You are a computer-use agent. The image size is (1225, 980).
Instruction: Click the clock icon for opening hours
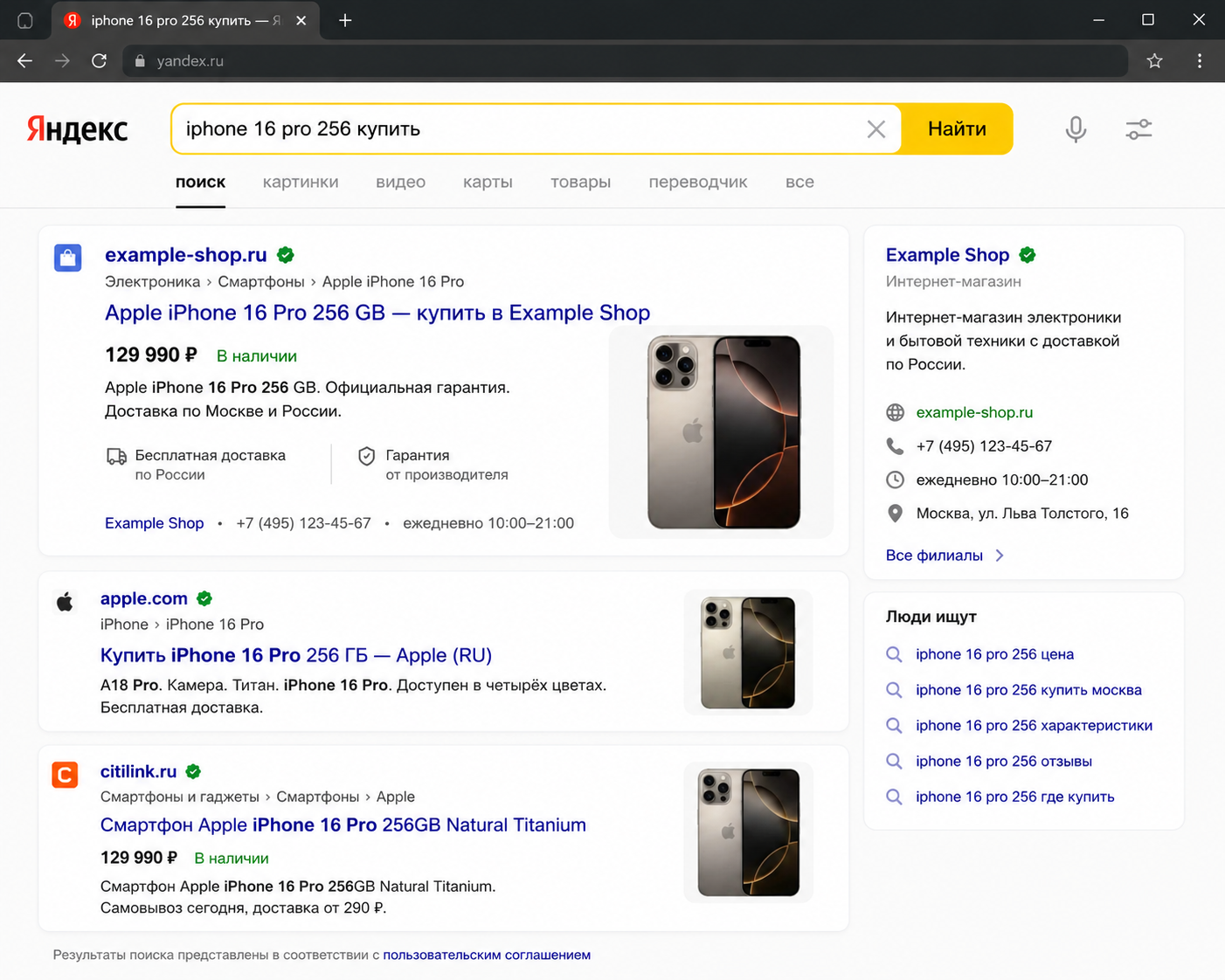point(895,480)
